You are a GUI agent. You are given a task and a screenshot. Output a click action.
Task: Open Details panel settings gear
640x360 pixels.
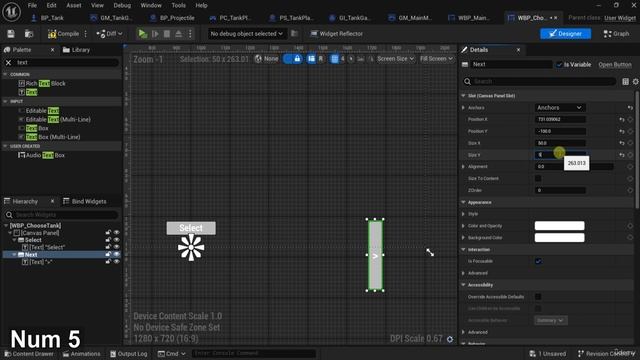636,82
